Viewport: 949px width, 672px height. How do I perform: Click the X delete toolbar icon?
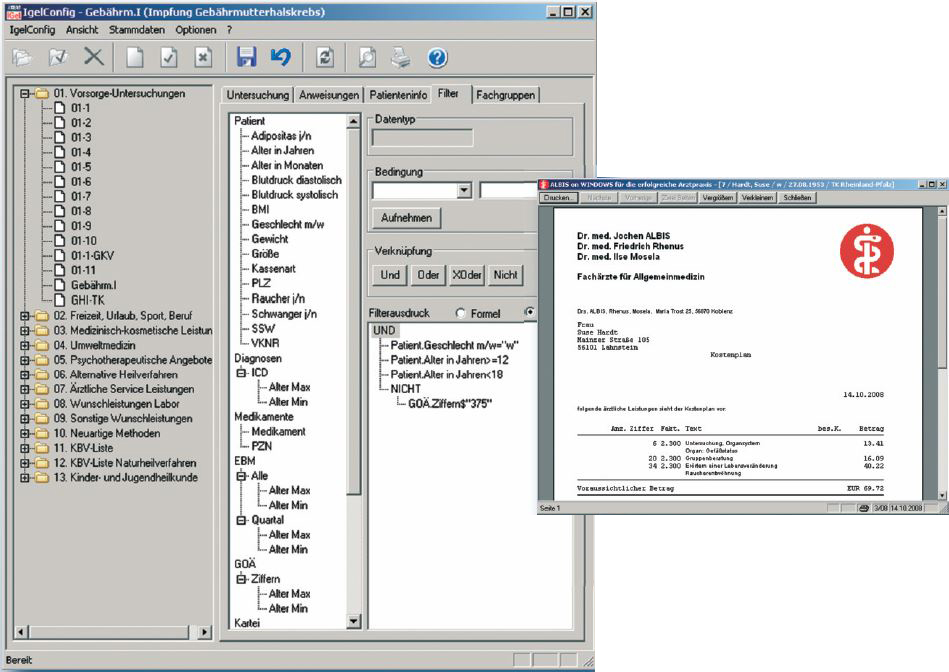94,58
